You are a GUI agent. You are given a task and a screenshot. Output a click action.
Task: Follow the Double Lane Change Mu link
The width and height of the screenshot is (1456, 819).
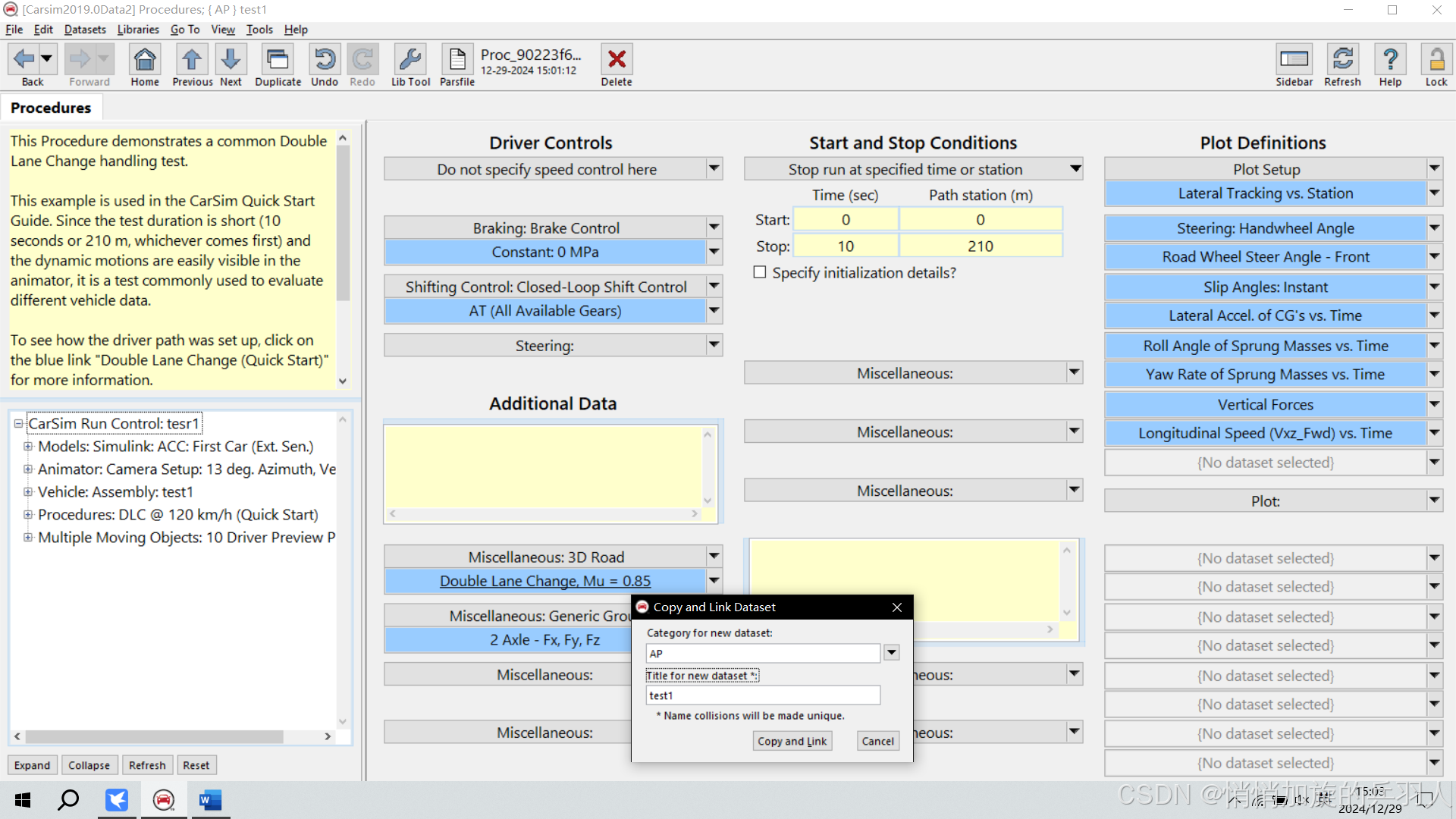coord(544,581)
